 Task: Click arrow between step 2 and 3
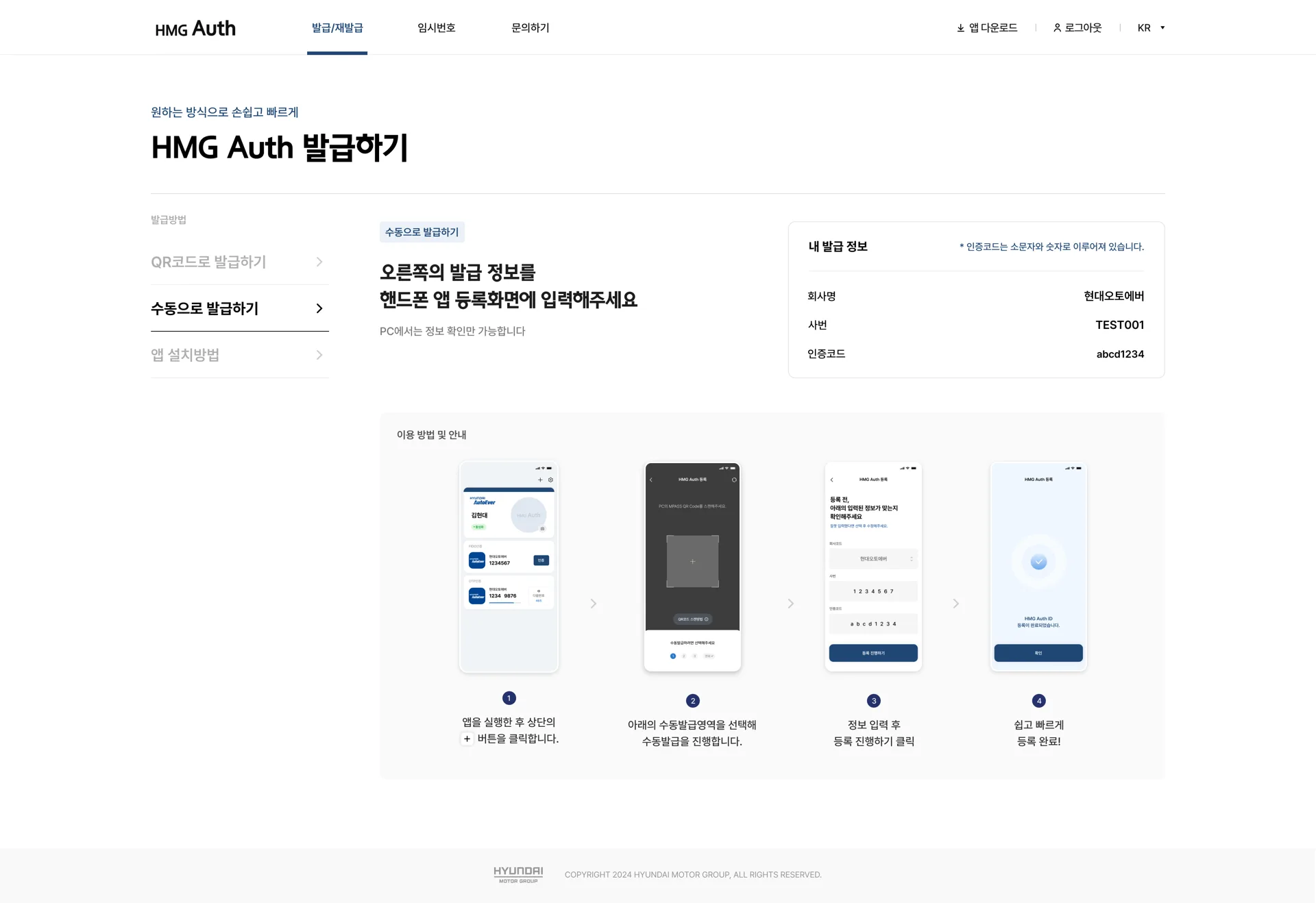tap(791, 604)
